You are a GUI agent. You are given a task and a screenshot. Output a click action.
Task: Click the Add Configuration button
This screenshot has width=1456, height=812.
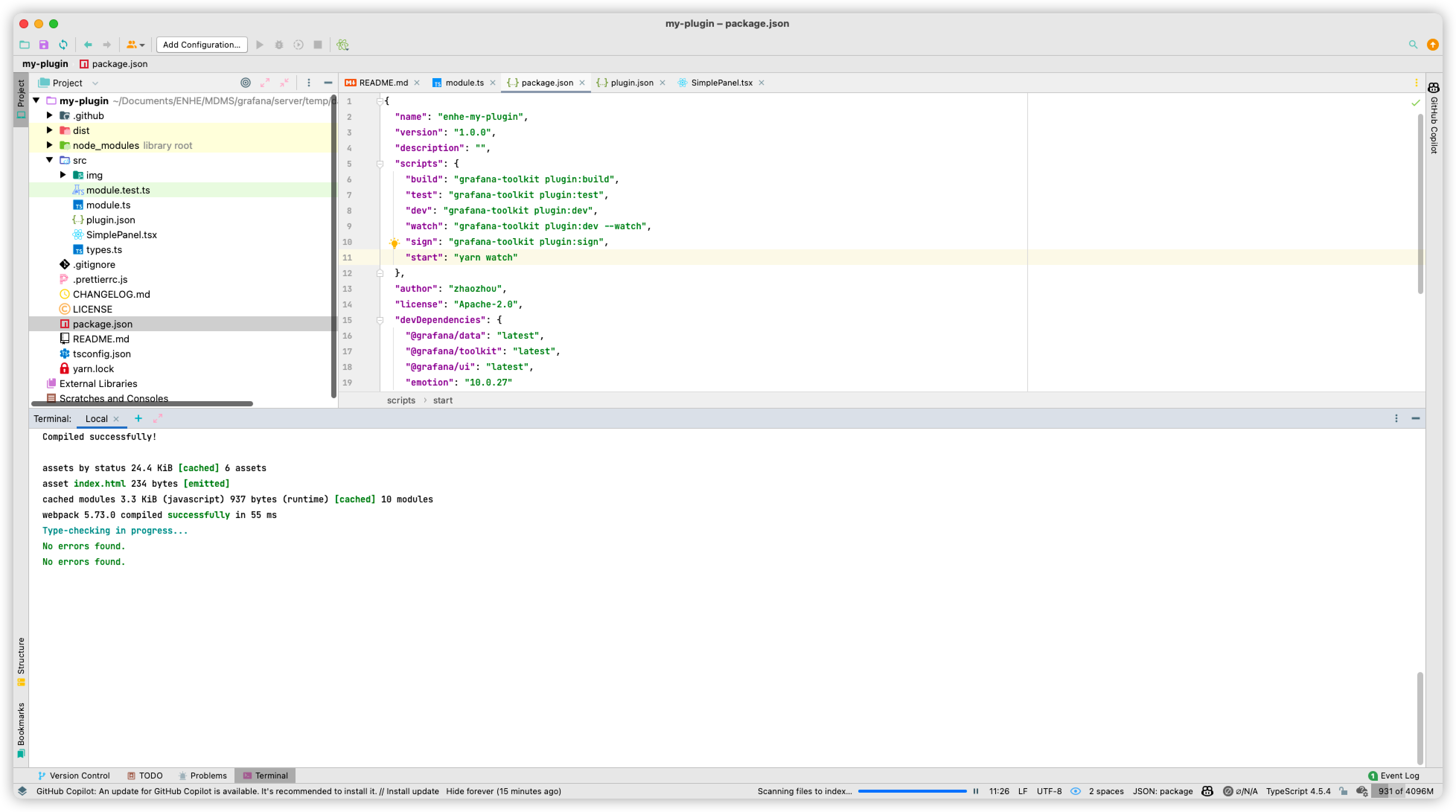(x=202, y=45)
